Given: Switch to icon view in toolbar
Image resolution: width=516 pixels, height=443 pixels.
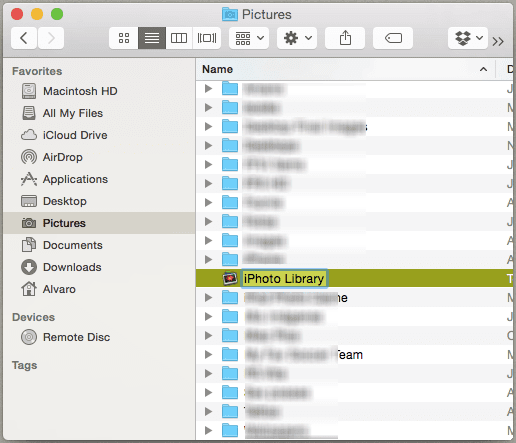Looking at the screenshot, I should (x=124, y=38).
